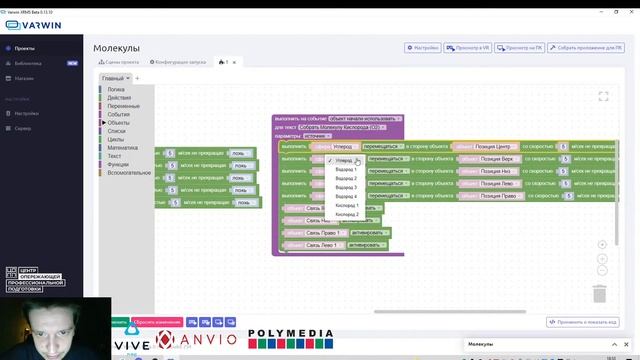Zoom out the block workspace
The image size is (640, 360).
pos(602,270)
